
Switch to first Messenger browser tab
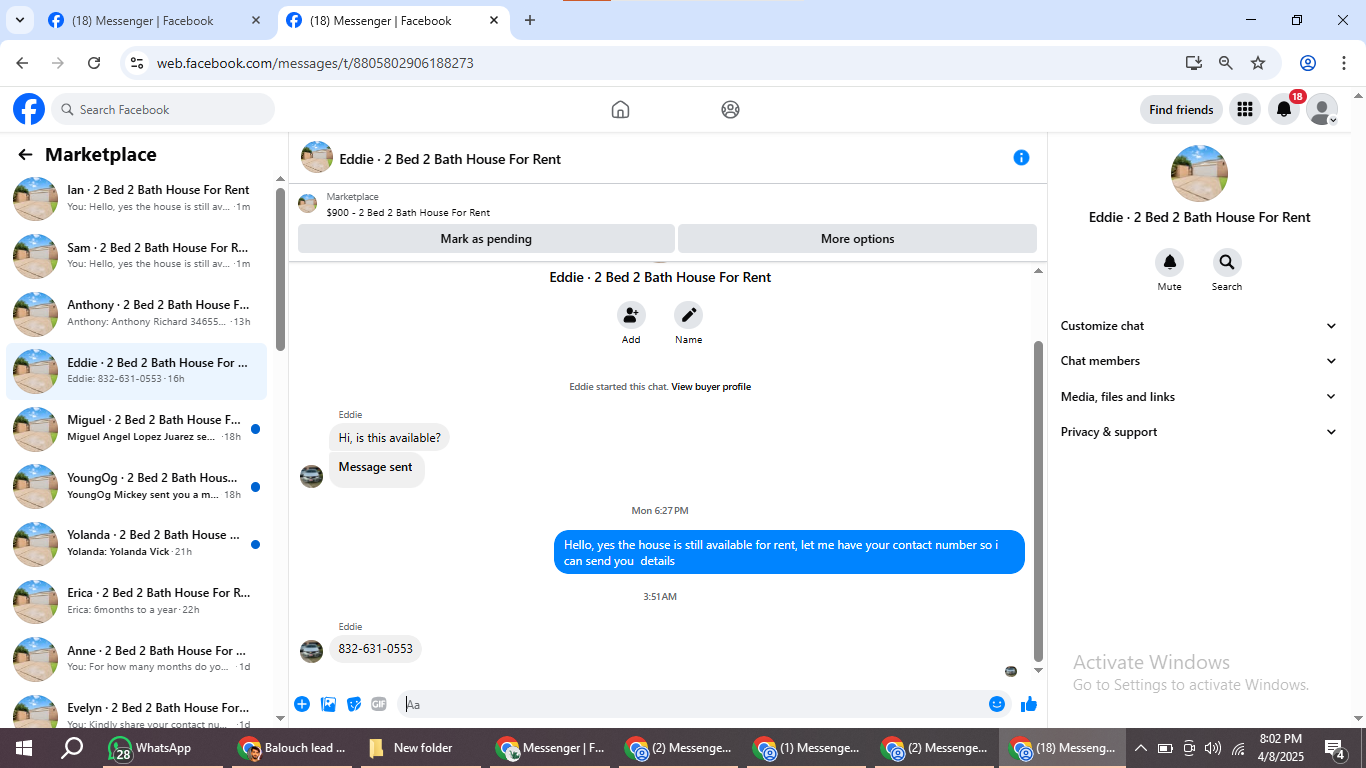[x=155, y=20]
